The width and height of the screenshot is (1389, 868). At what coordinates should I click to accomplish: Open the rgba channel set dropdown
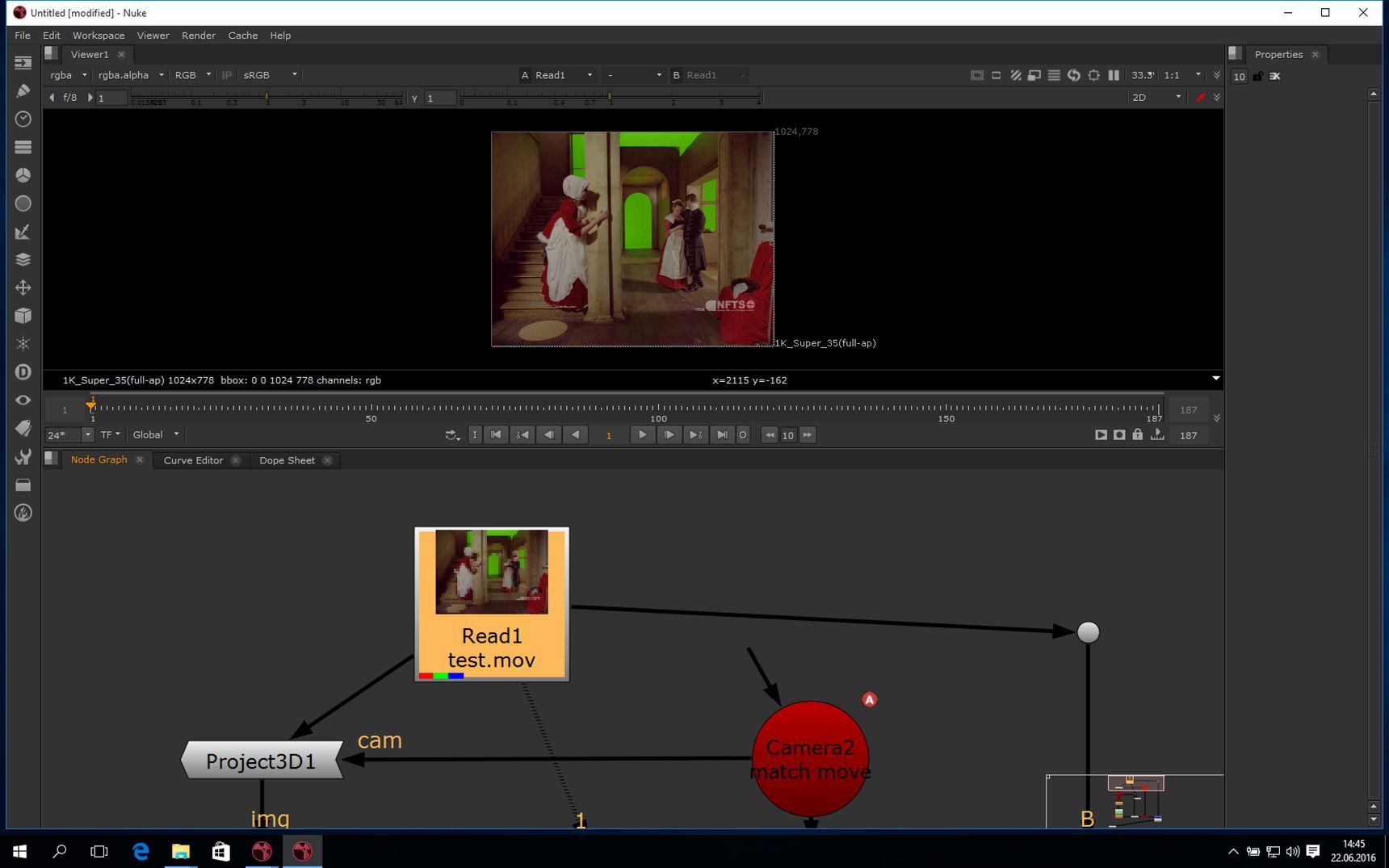68,75
